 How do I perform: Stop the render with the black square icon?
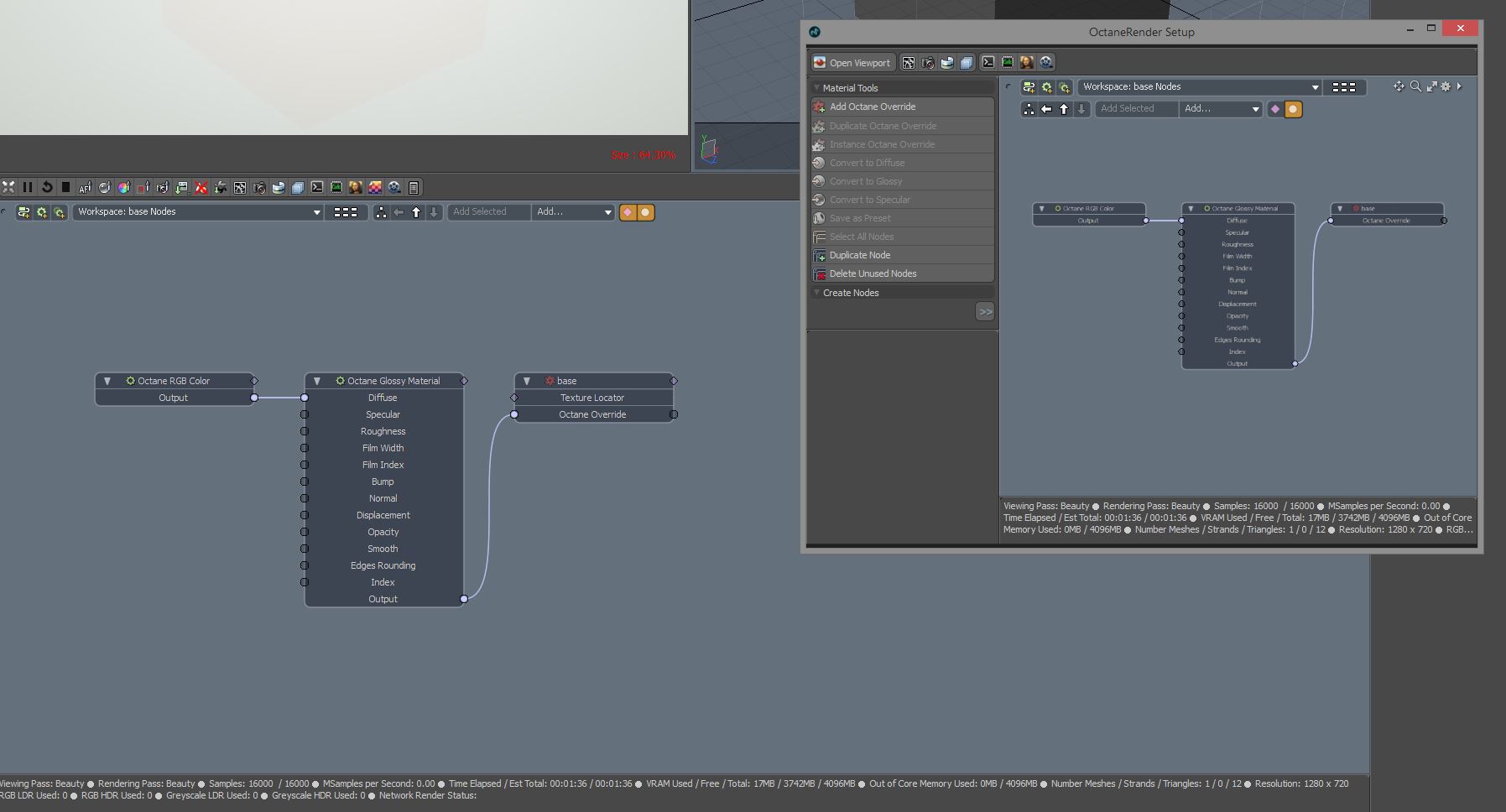click(65, 187)
